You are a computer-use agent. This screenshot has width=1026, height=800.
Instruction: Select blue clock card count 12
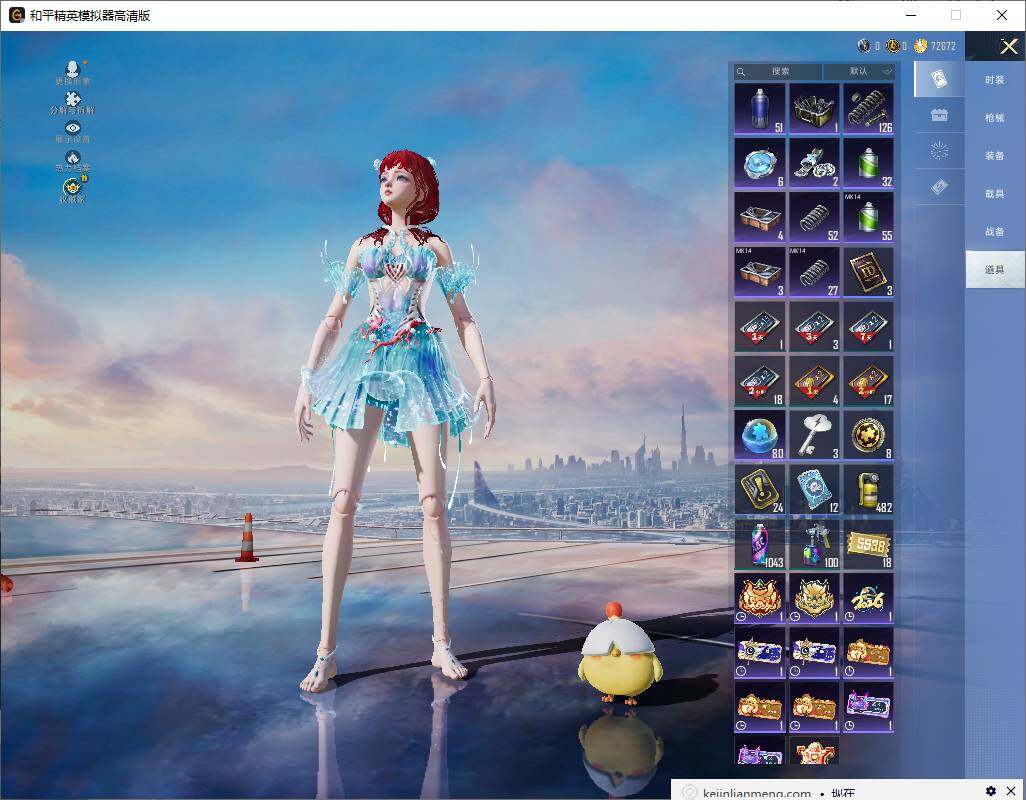[x=814, y=490]
